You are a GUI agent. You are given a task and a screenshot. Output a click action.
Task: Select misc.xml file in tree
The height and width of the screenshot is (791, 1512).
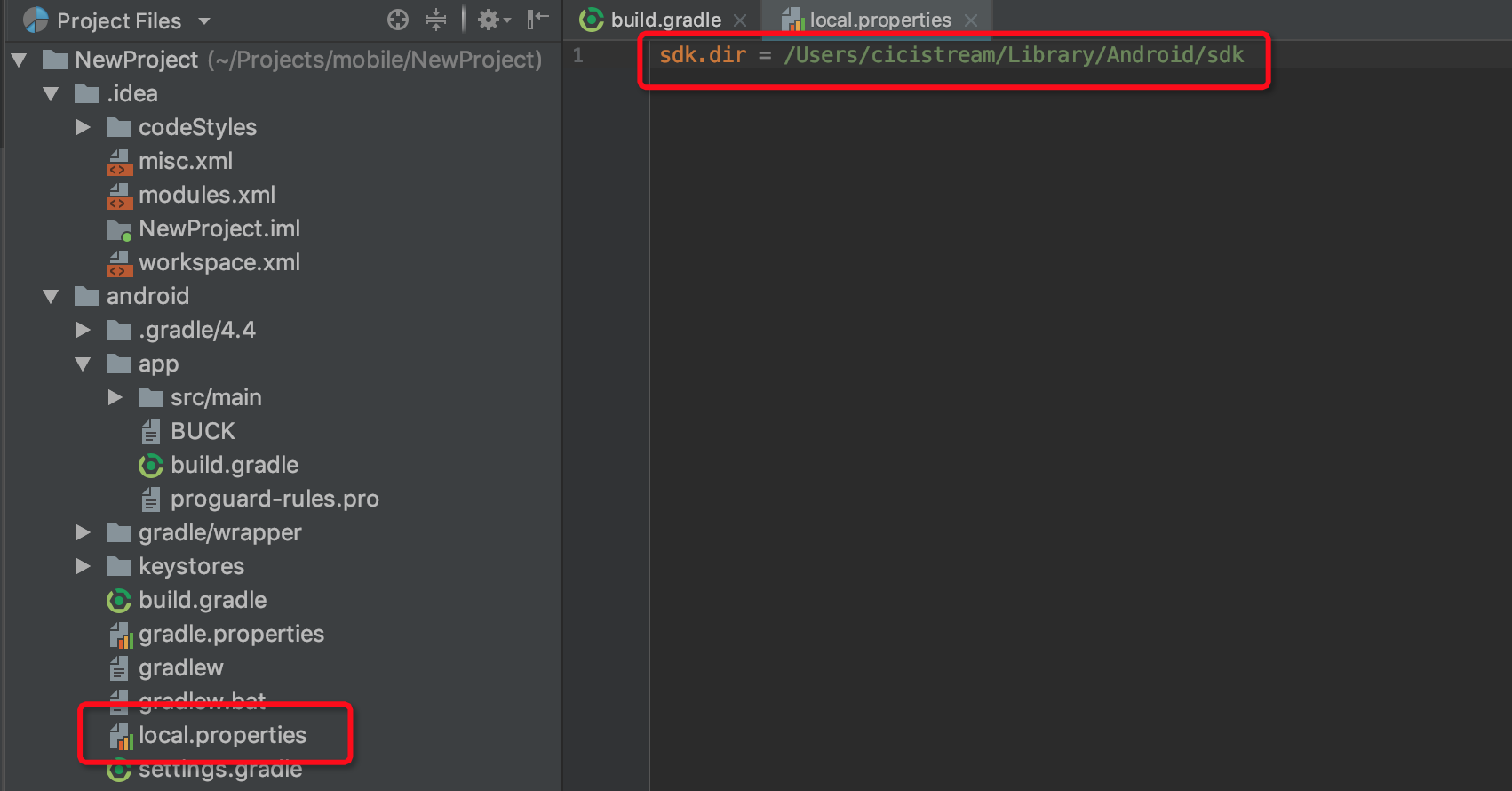pyautogui.click(x=185, y=161)
